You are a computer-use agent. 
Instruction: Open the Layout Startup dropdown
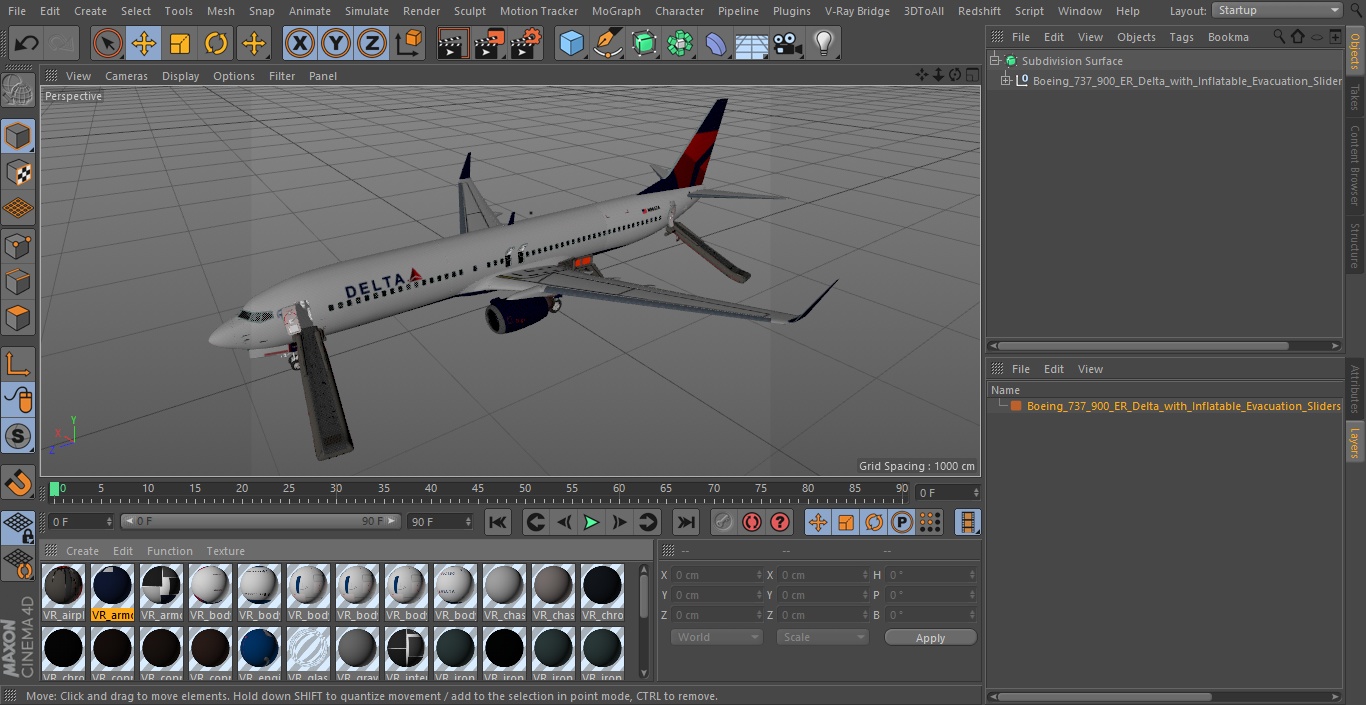[x=1278, y=10]
